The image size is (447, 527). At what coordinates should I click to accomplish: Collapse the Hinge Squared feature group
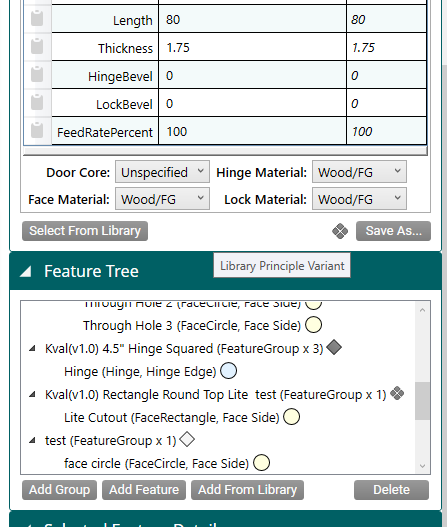click(32, 349)
